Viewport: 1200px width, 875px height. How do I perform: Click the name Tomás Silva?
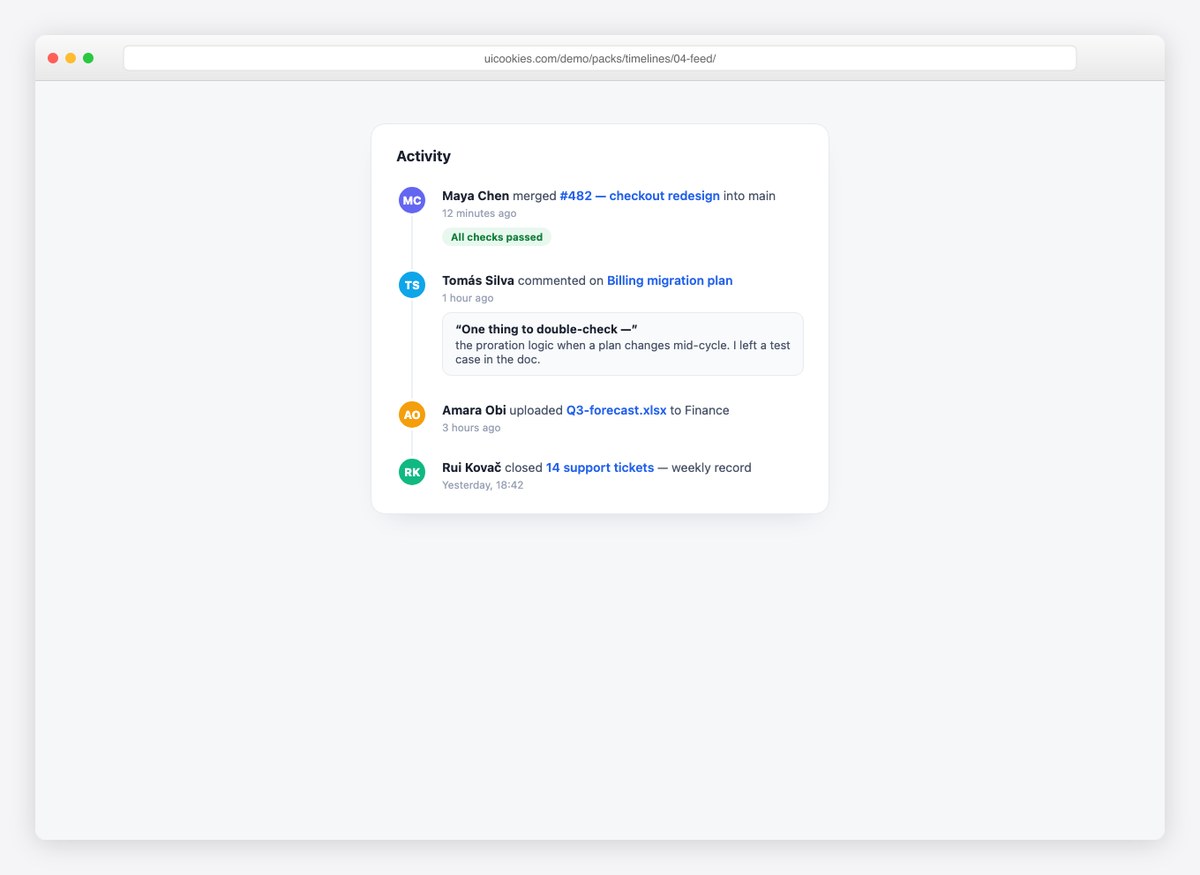478,281
